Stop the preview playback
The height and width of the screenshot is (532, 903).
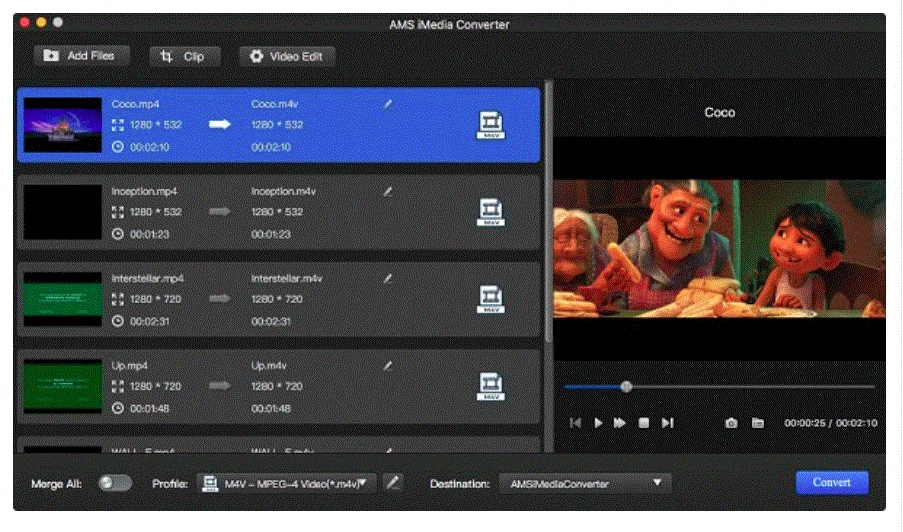644,423
